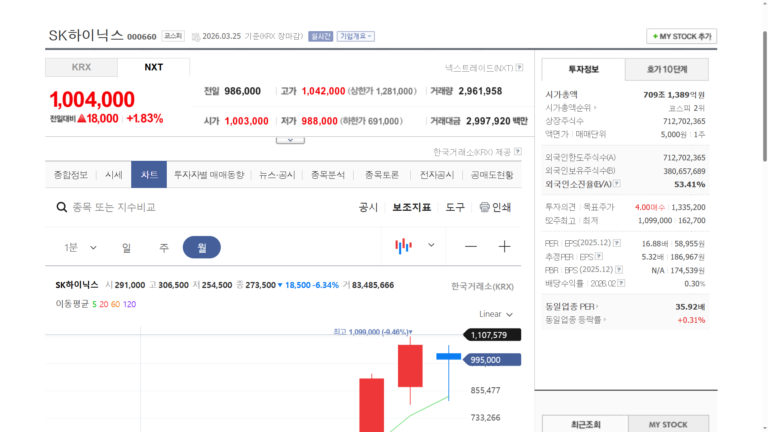The height and width of the screenshot is (432, 768).
Task: Click the help icon next to 한국거래소(KRX) 제공
Action: coord(518,152)
